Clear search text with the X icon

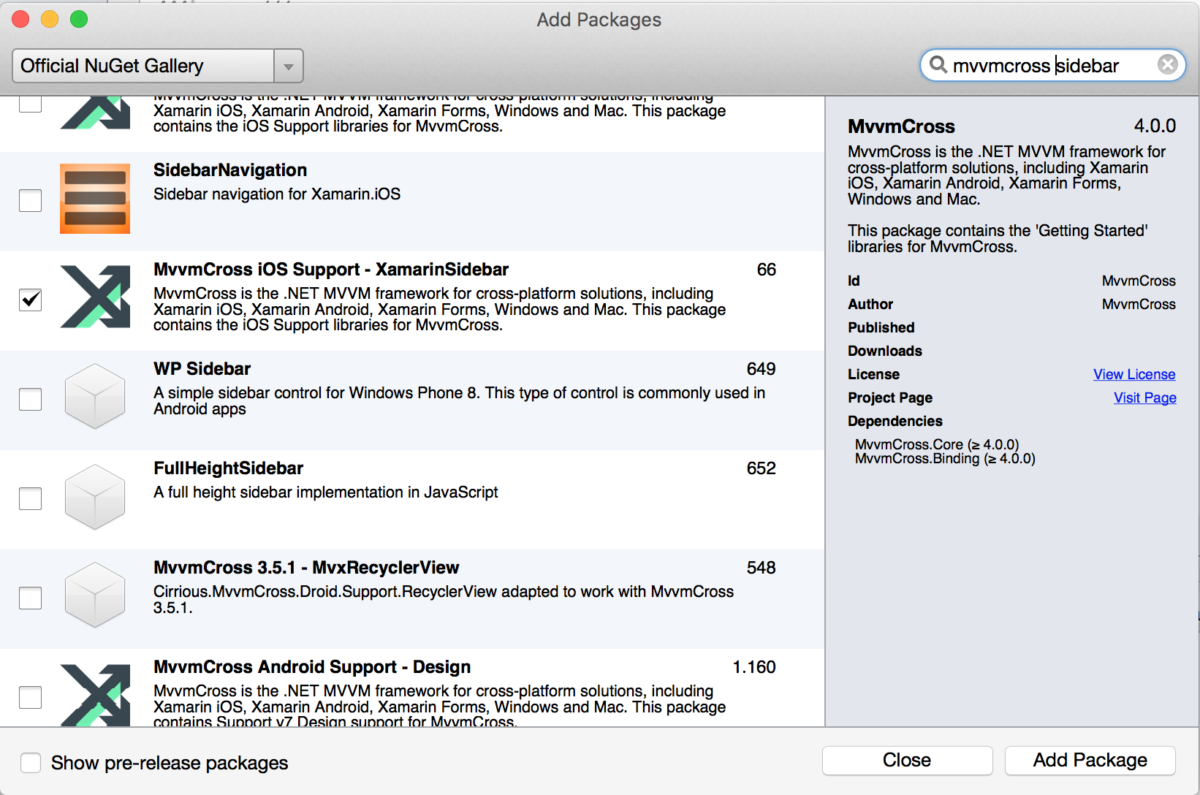point(1167,66)
